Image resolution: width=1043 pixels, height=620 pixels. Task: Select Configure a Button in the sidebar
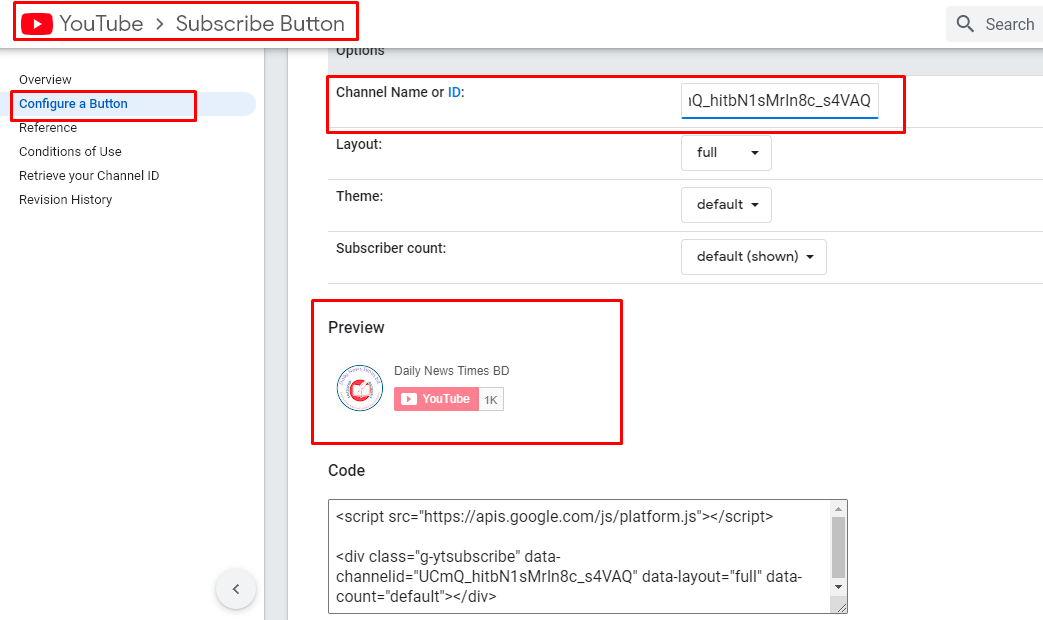pyautogui.click(x=73, y=103)
